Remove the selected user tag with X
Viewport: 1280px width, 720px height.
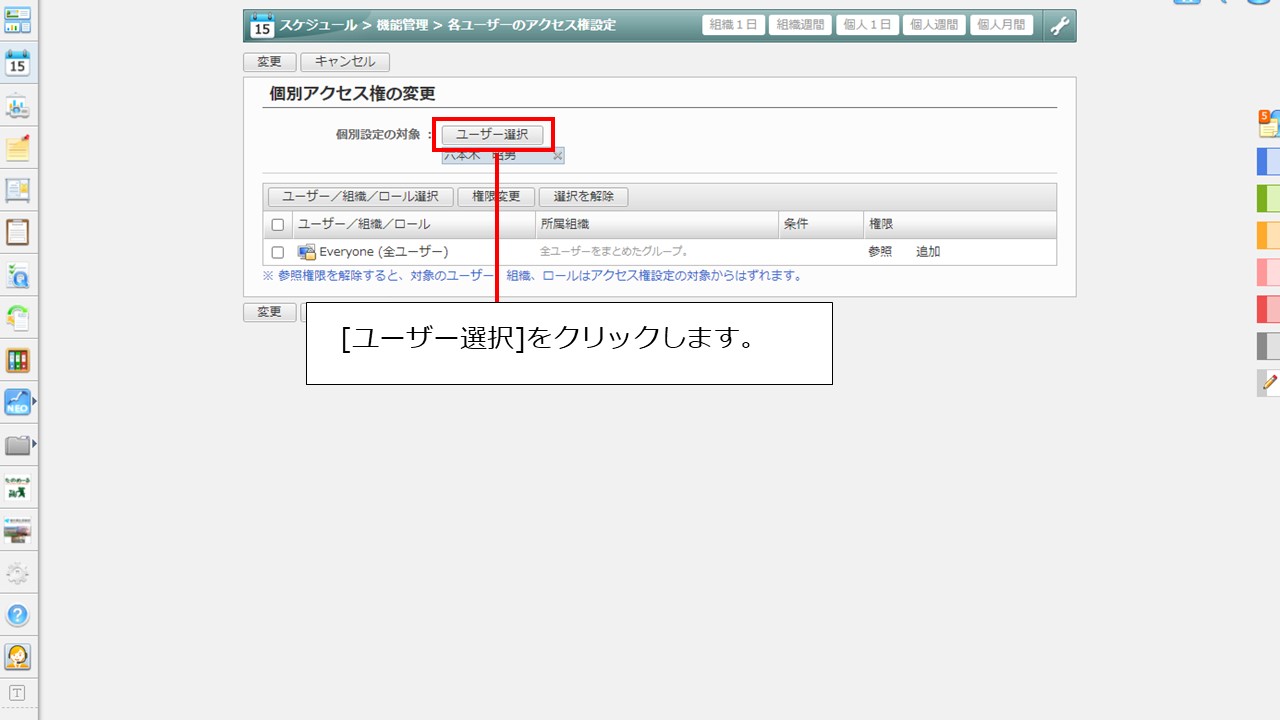coord(558,155)
